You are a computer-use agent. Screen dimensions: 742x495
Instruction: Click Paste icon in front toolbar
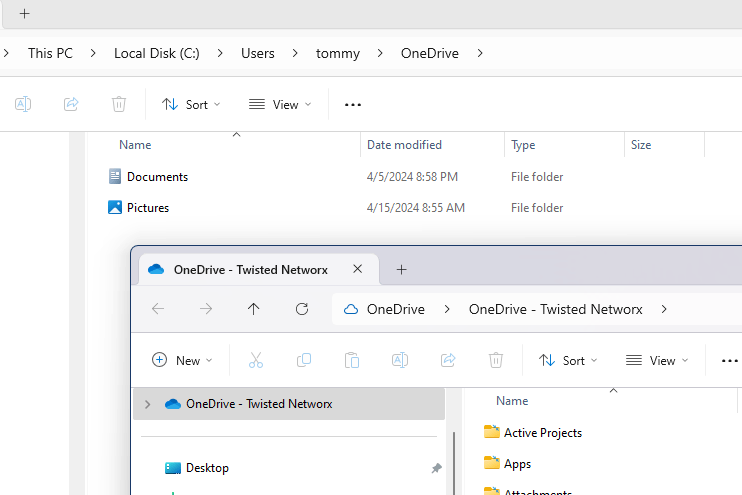click(x=352, y=360)
